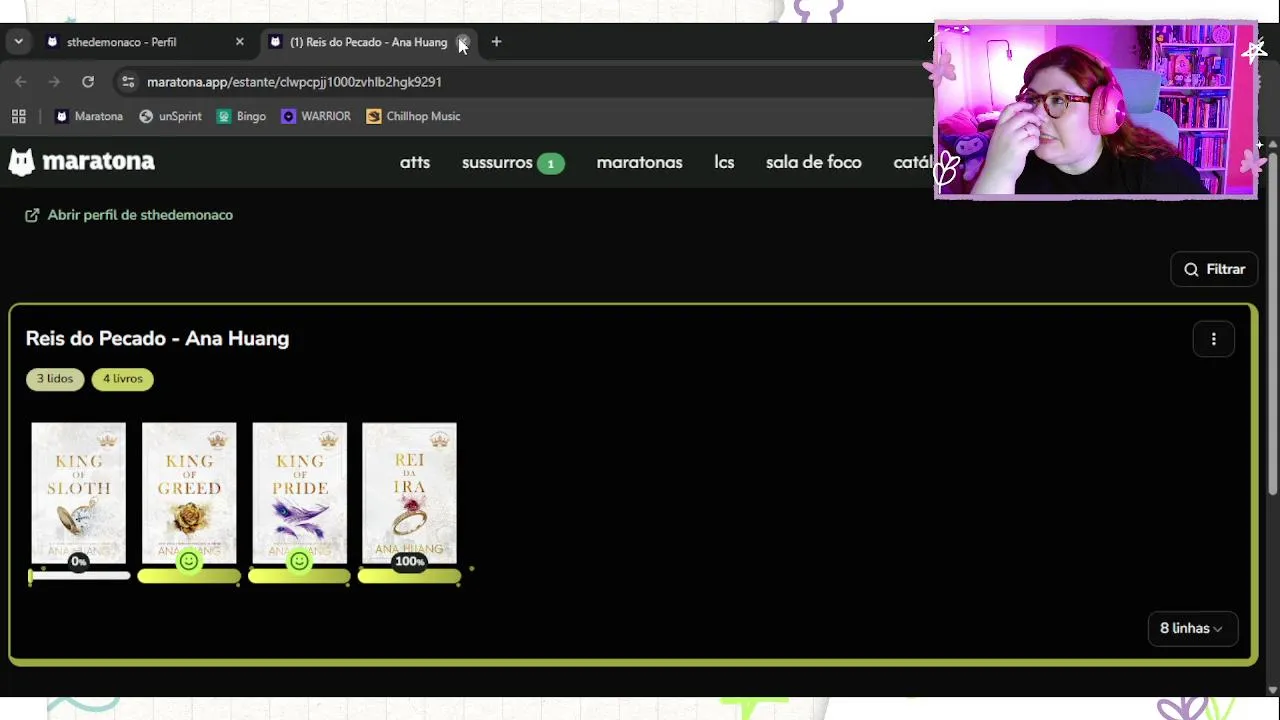Image resolution: width=1280 pixels, height=720 pixels.
Task: Navigate to maratonas
Action: point(639,163)
